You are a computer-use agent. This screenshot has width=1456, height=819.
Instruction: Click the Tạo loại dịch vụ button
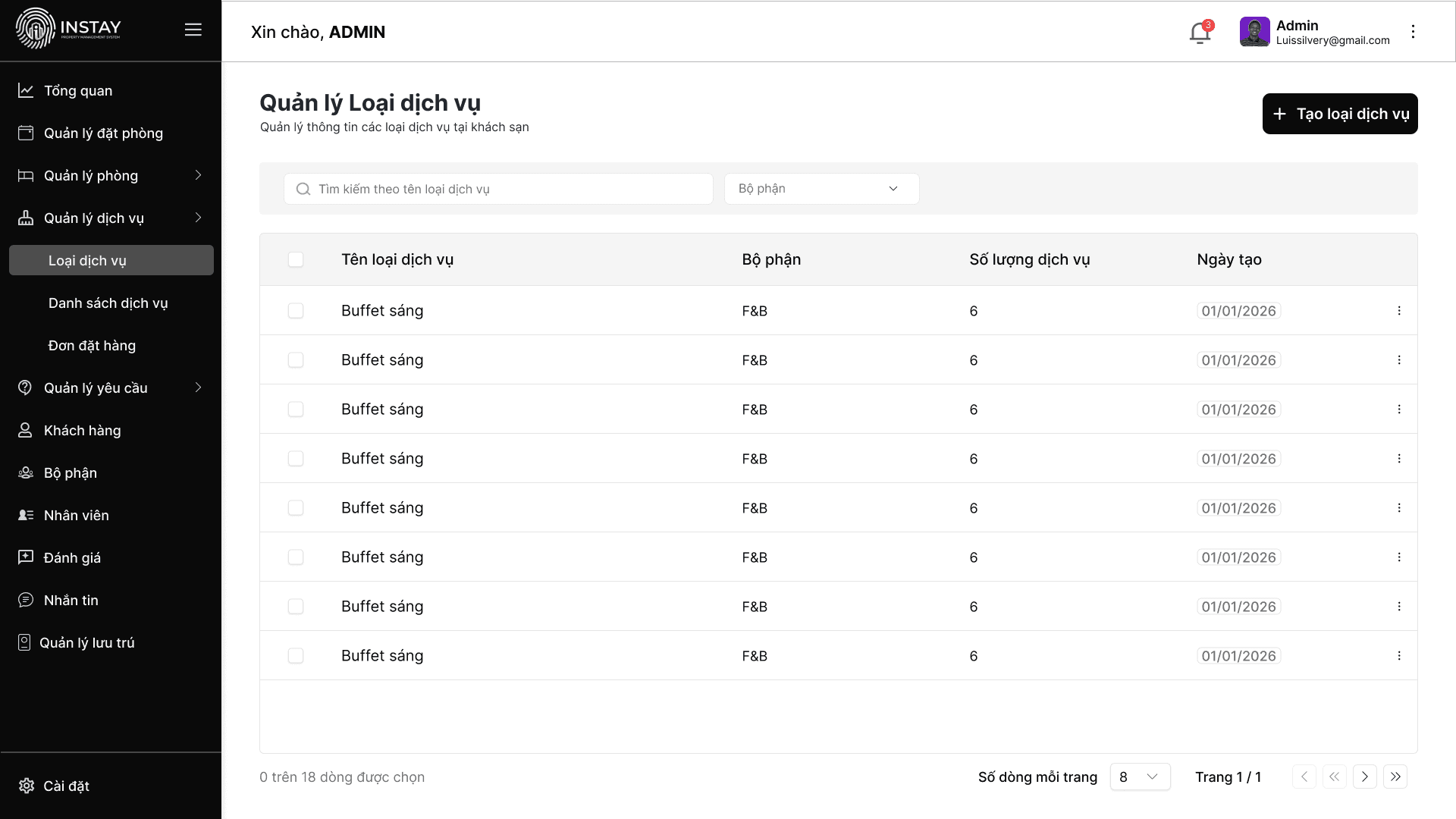(1340, 114)
